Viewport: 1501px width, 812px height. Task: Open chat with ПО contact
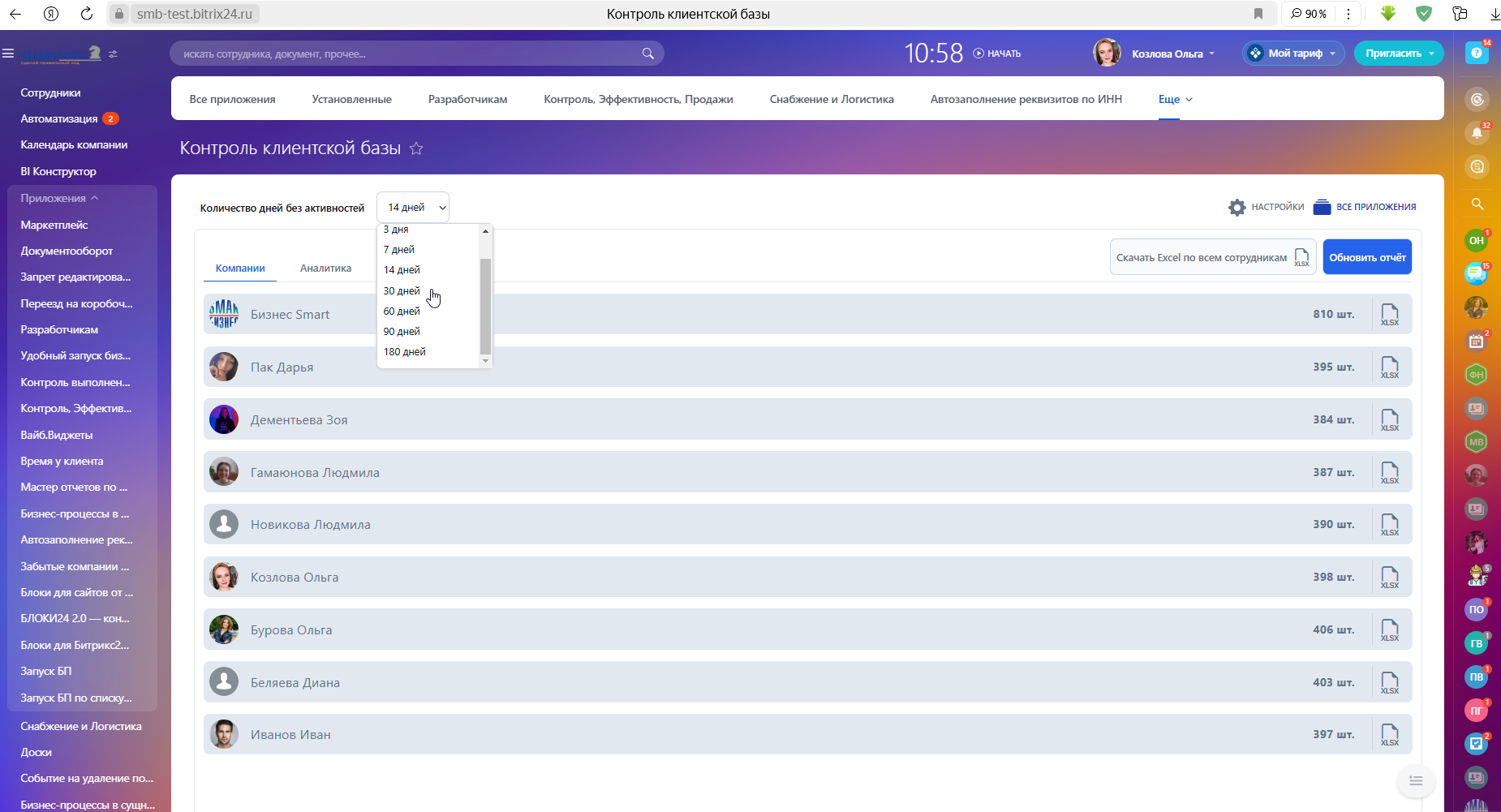click(1477, 609)
